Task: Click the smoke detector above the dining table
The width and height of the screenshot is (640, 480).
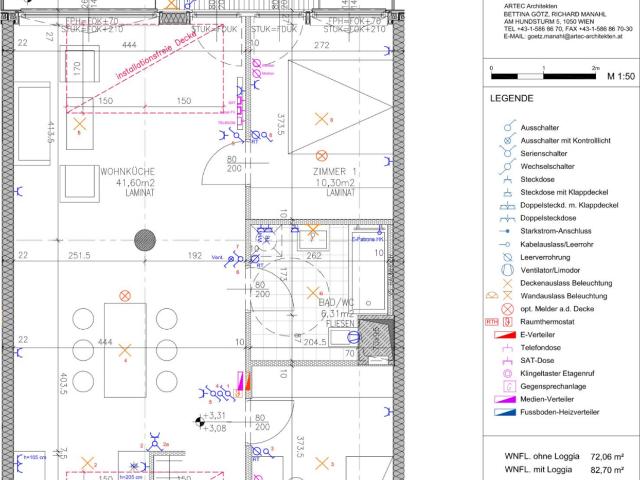Action: point(125,296)
